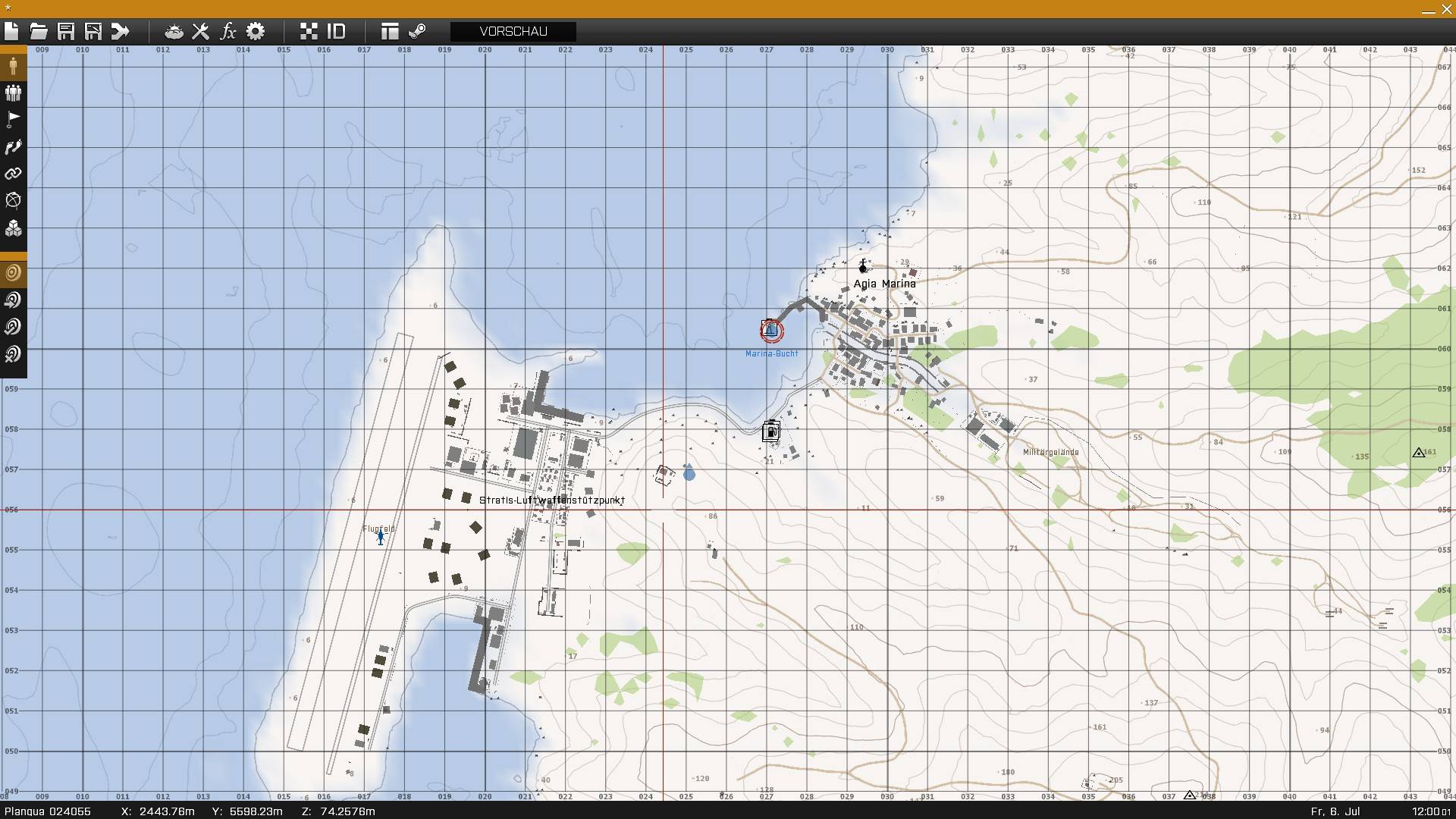This screenshot has width=1456, height=819.
Task: Select the chain link synchronize mode
Action: coord(13,174)
